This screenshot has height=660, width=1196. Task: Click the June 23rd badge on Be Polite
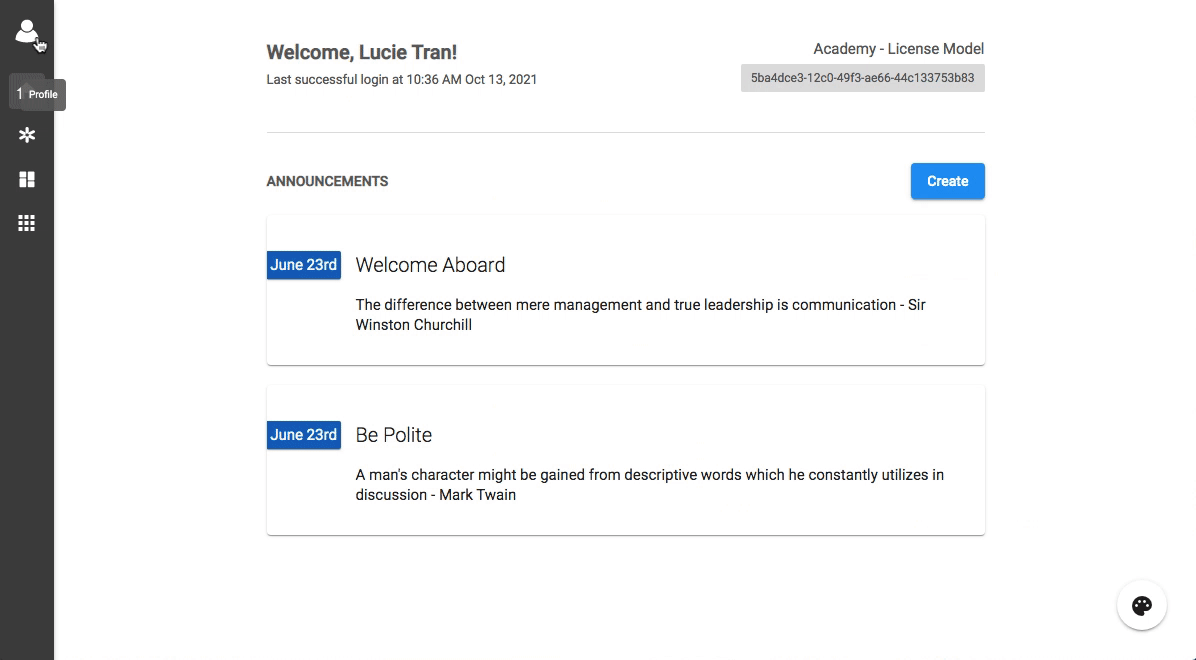point(304,435)
